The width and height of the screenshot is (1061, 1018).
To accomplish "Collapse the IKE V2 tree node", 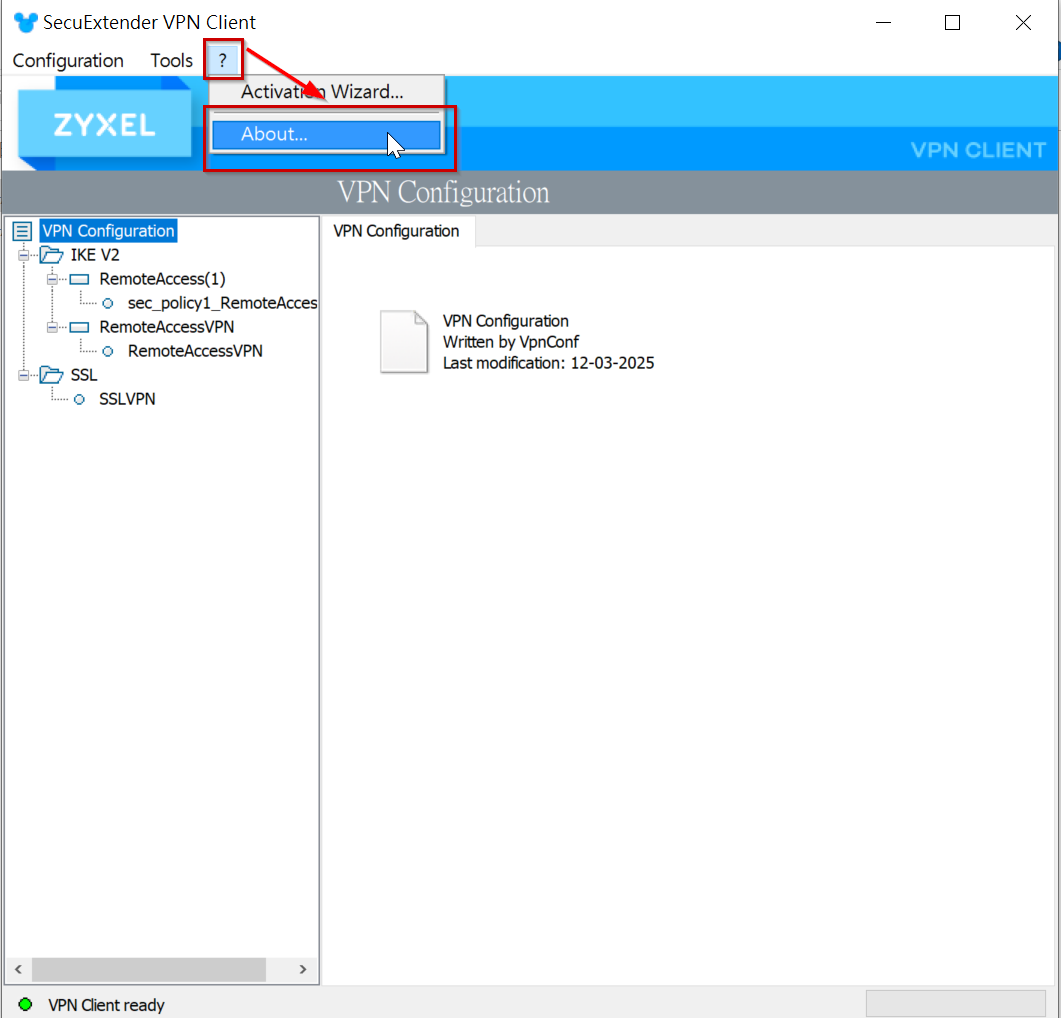I will [24, 255].
